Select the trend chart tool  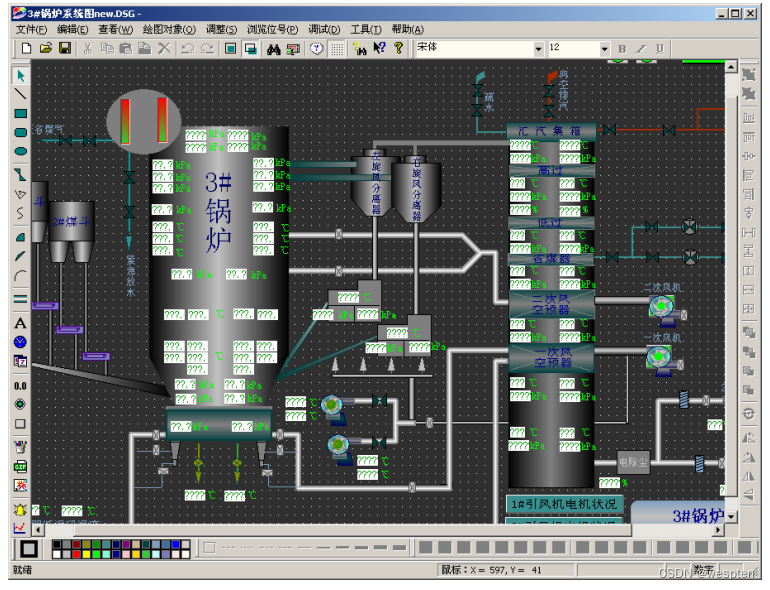[x=20, y=528]
